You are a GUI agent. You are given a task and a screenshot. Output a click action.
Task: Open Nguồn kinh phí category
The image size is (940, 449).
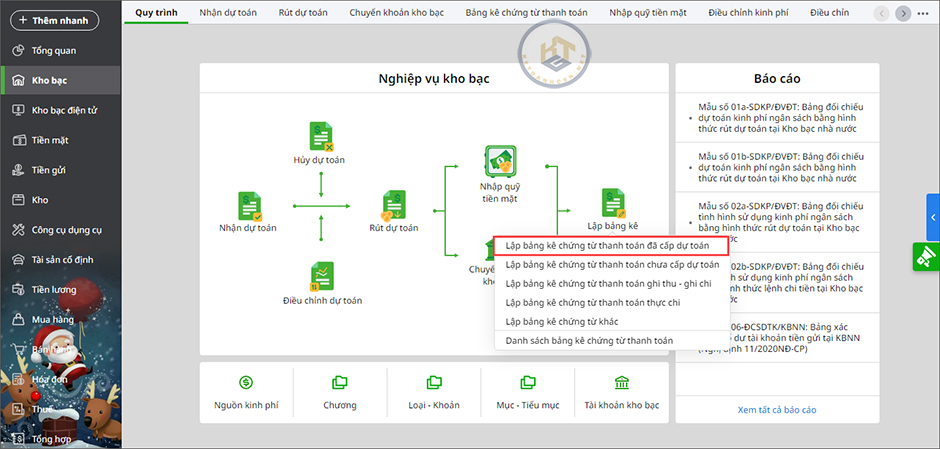[246, 383]
